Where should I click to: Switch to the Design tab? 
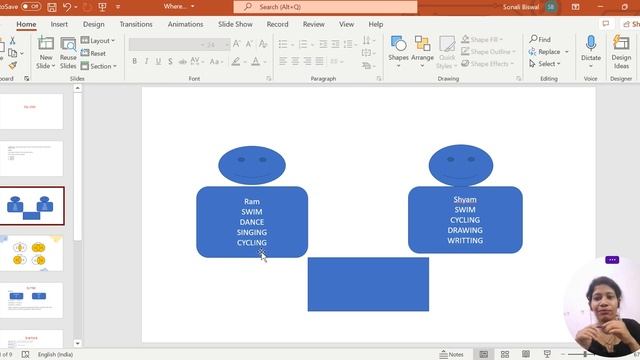pyautogui.click(x=93, y=24)
